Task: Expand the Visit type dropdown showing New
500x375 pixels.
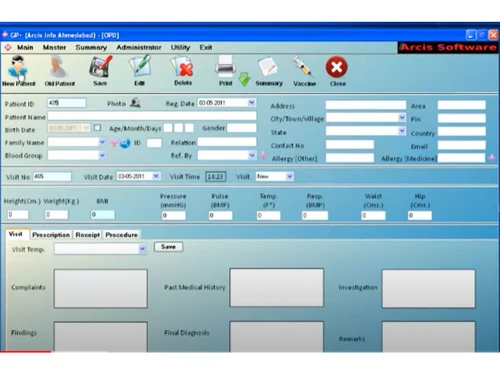Action: [290, 176]
